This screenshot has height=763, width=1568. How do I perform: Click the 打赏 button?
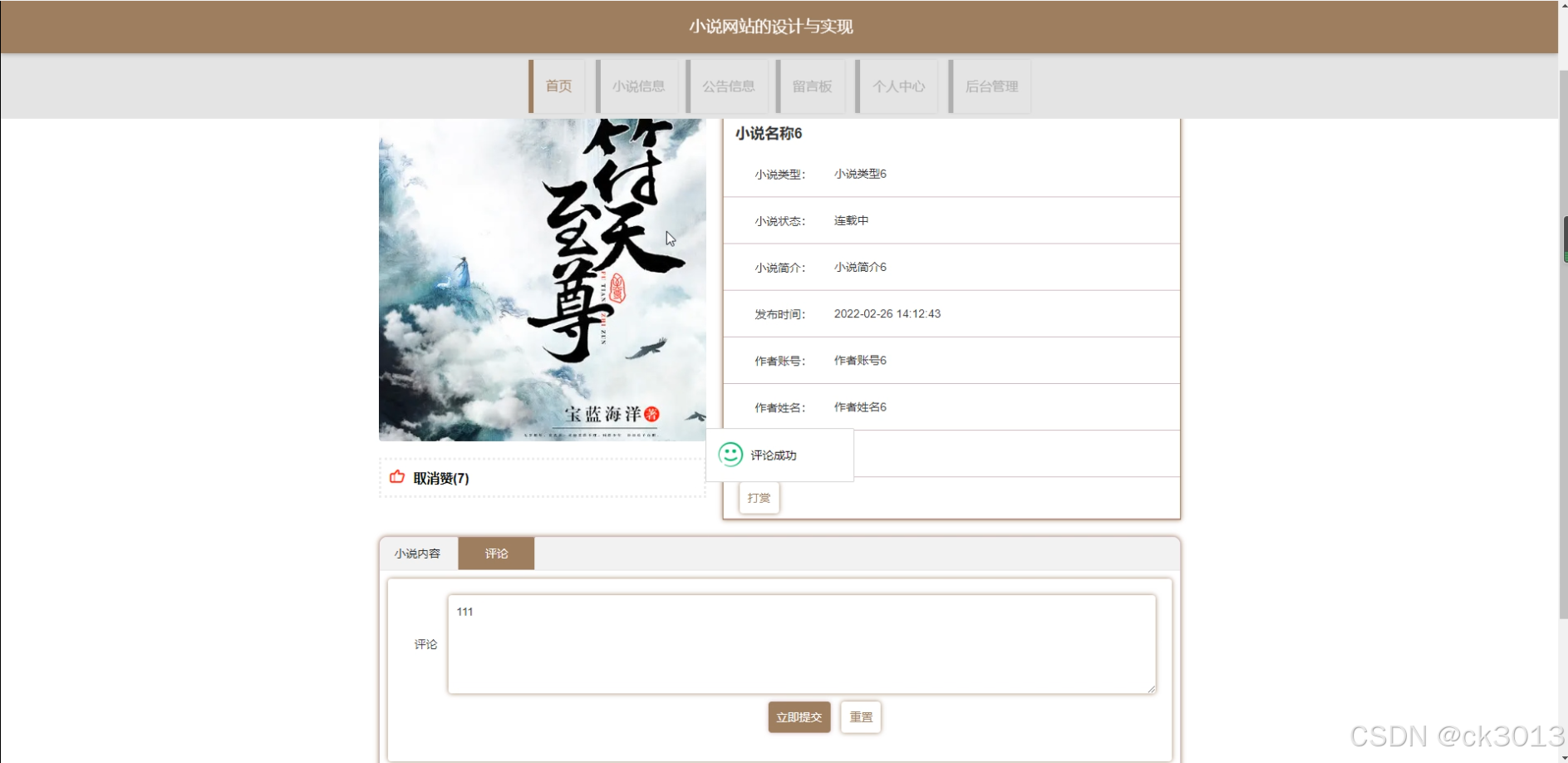click(x=759, y=498)
